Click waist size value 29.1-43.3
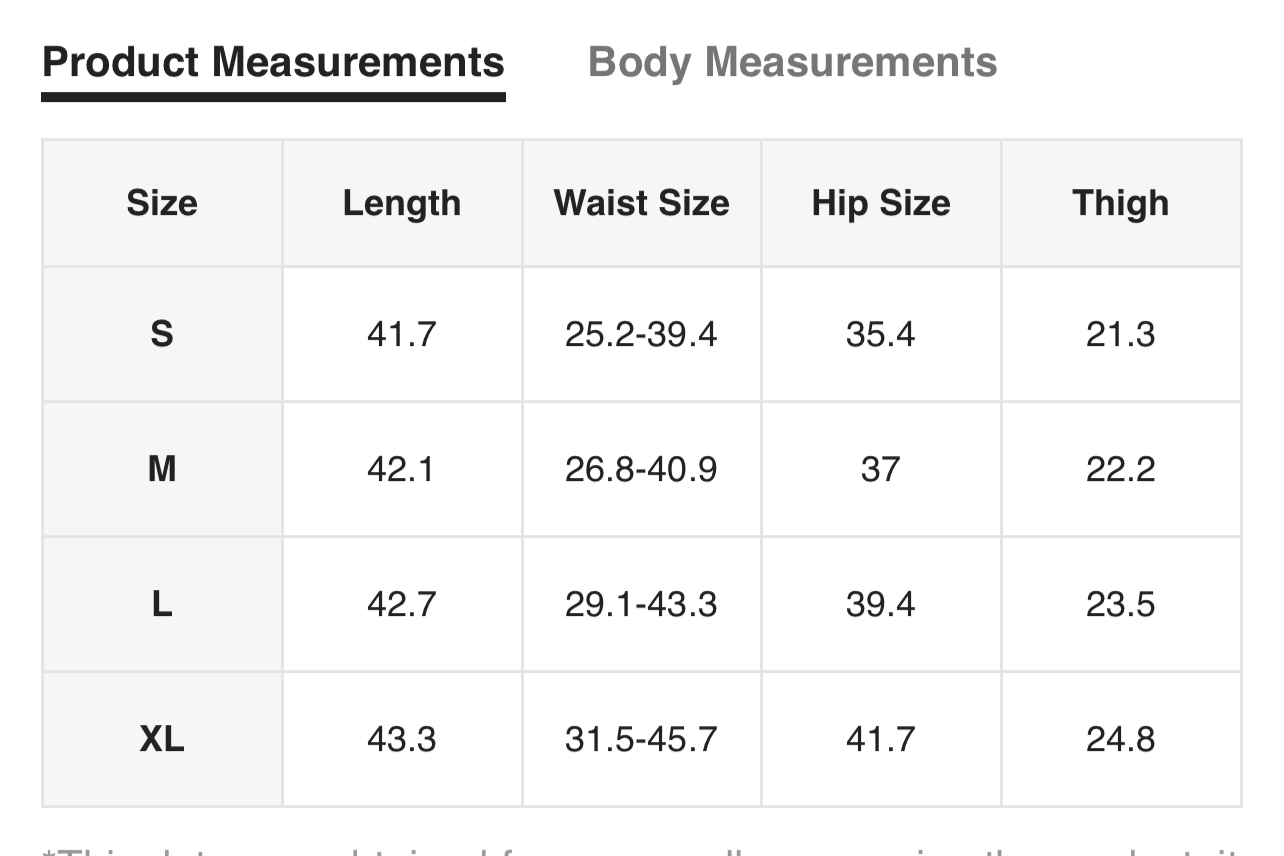The width and height of the screenshot is (1284, 856). coord(641,604)
